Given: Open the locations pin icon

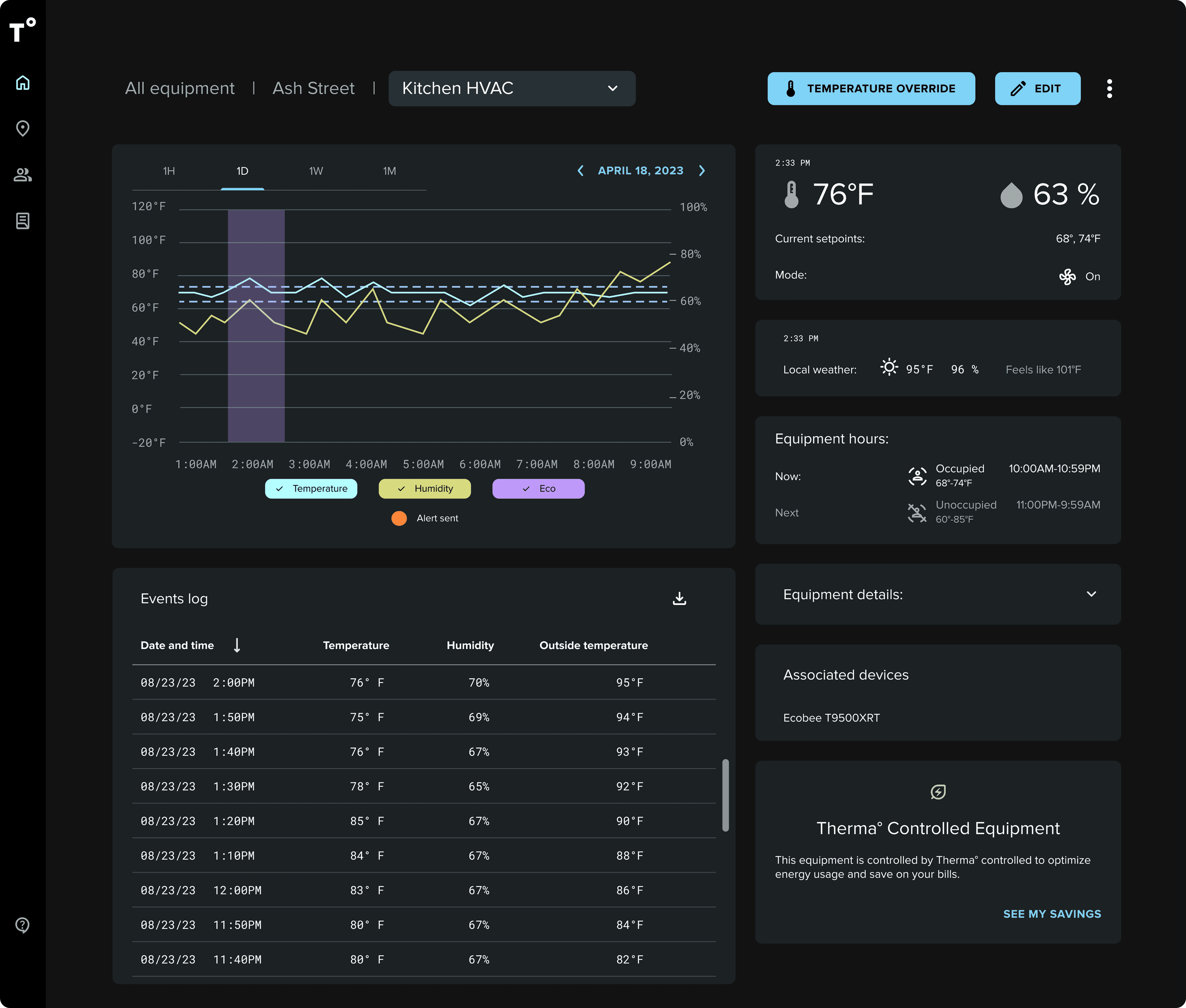Looking at the screenshot, I should click(x=23, y=129).
